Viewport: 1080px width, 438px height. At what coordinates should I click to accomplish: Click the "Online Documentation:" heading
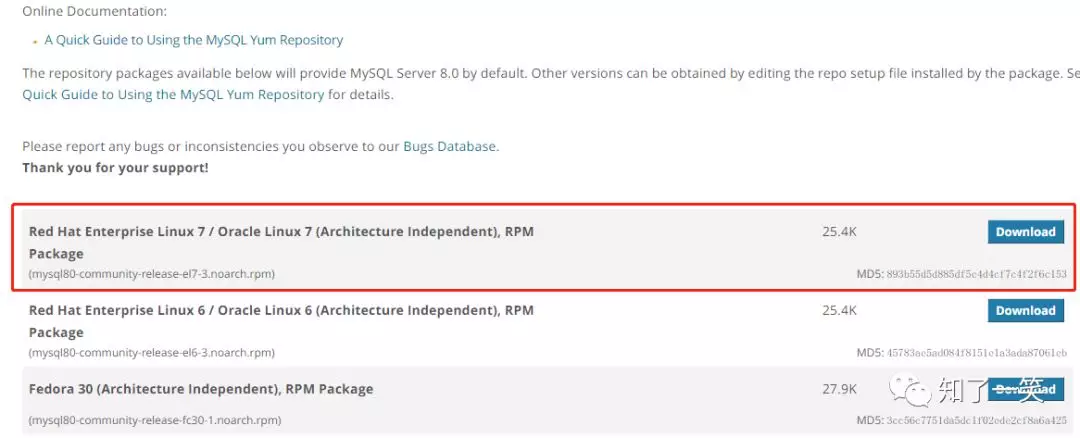point(95,11)
